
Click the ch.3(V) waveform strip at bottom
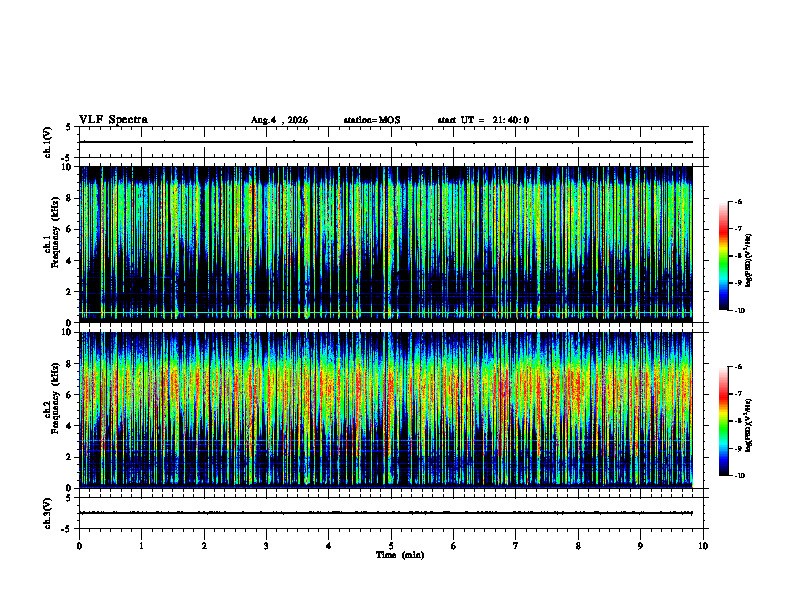coord(391,513)
